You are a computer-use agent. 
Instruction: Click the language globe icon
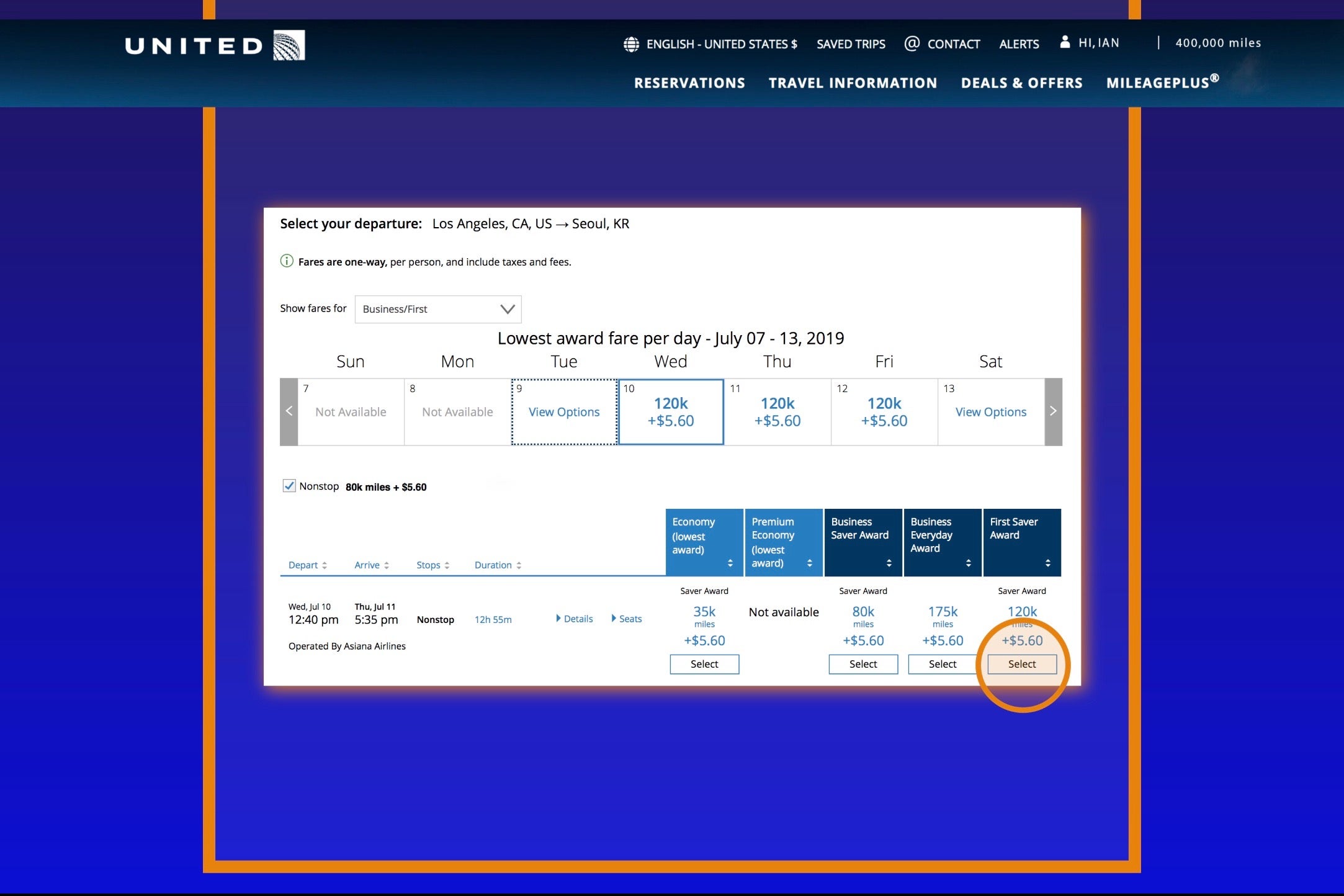[631, 44]
